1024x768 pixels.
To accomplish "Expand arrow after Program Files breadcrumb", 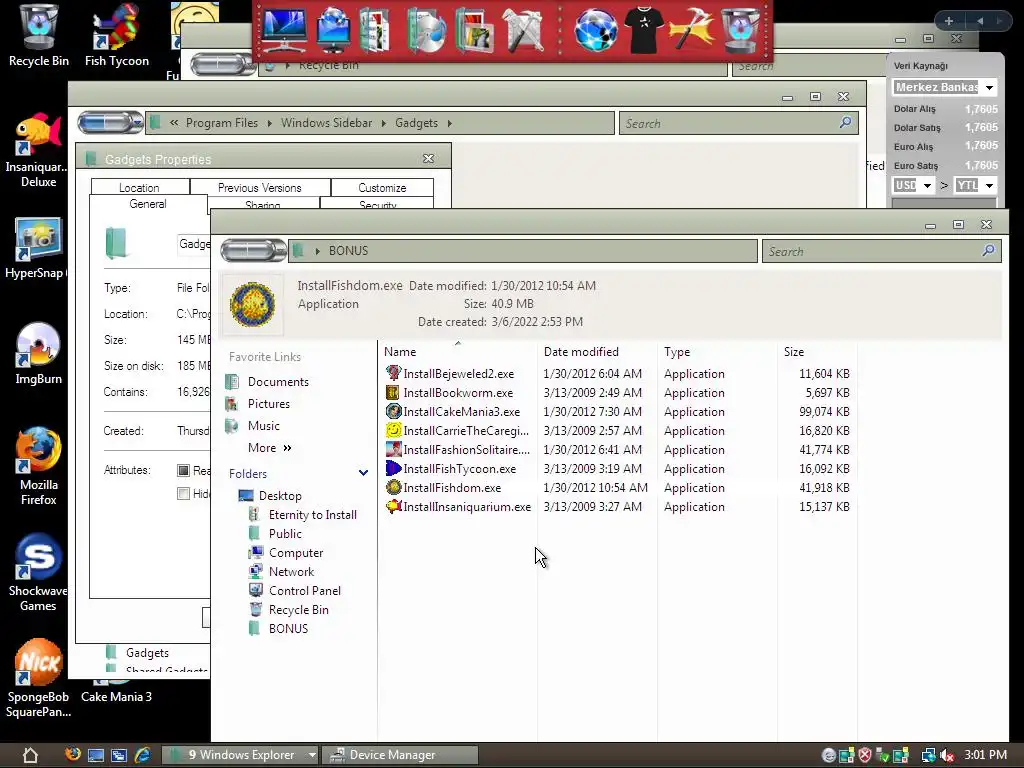I will pos(269,123).
